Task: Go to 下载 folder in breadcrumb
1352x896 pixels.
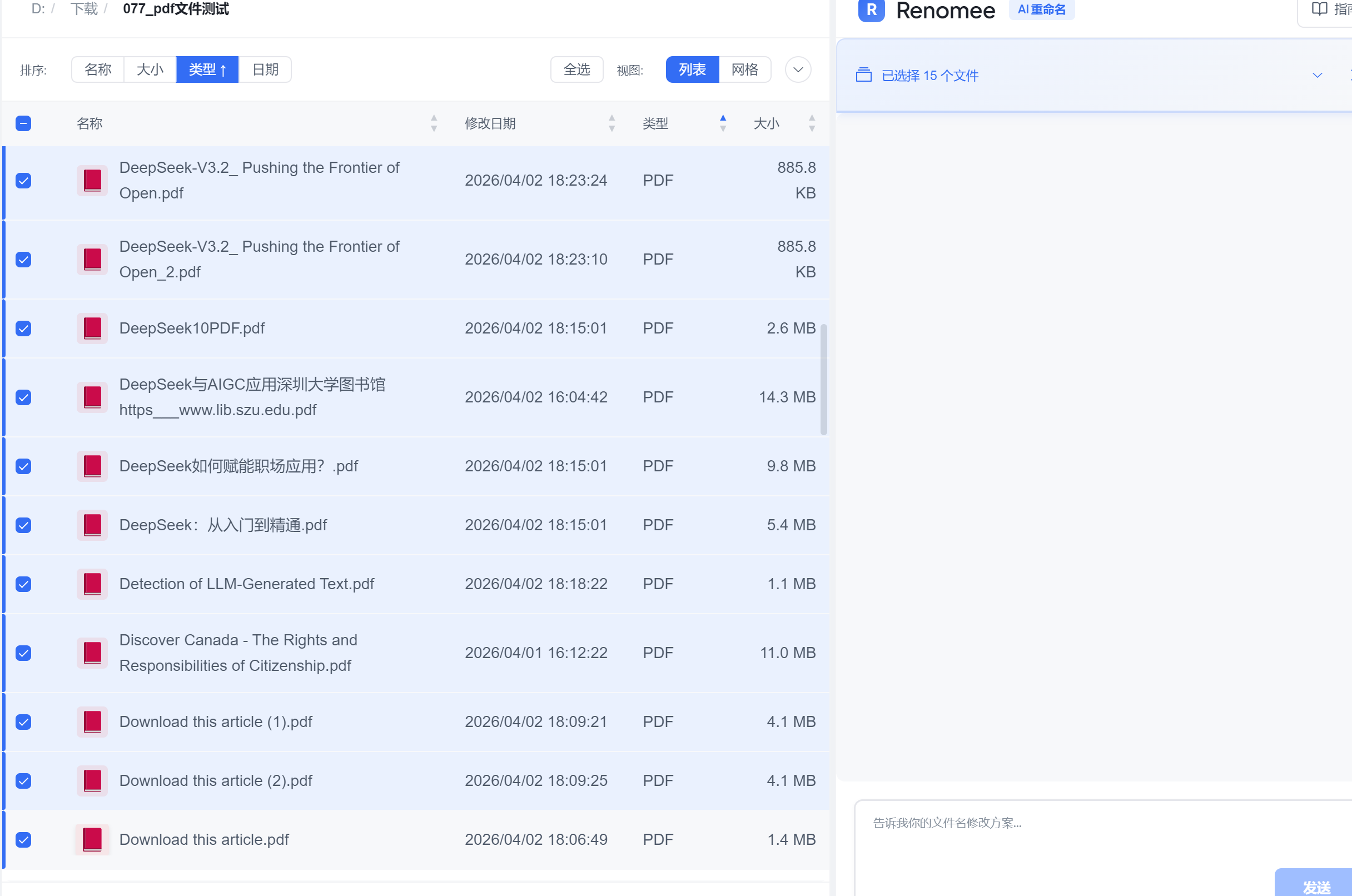Action: tap(84, 9)
